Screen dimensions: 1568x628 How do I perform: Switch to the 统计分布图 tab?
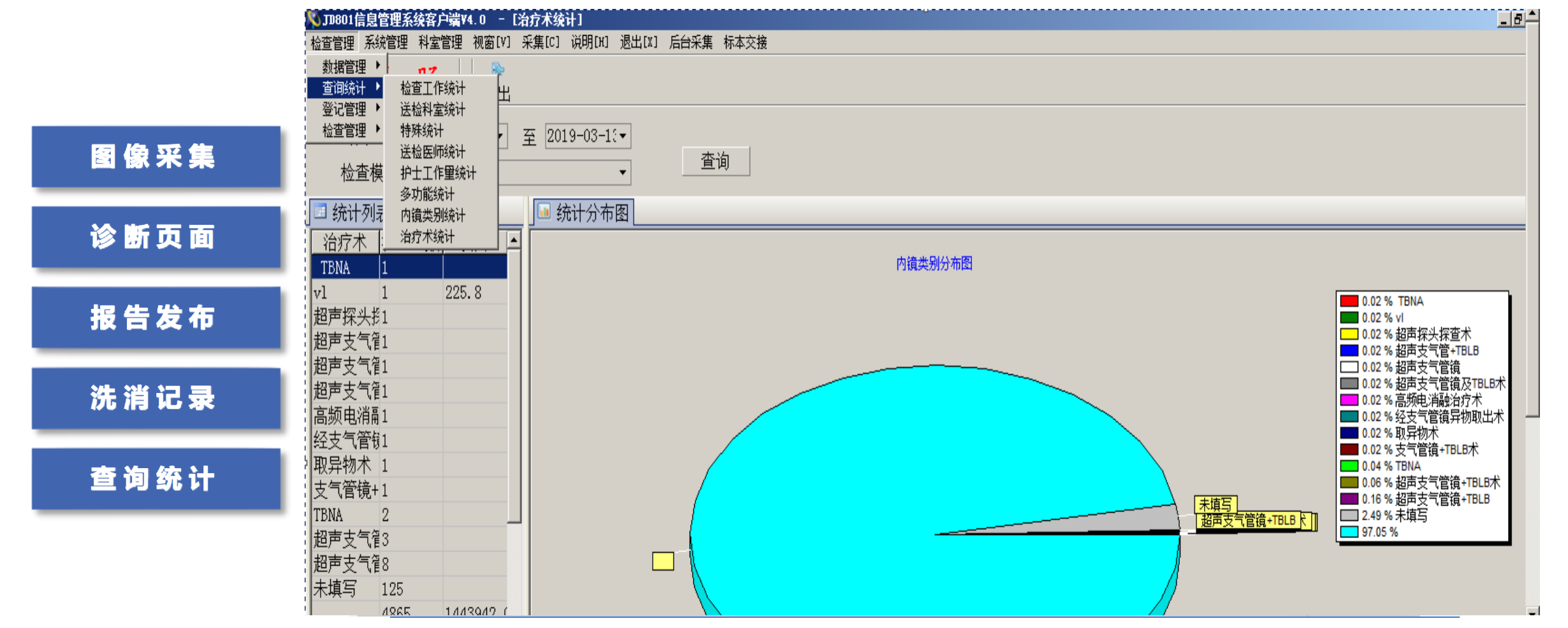[583, 212]
